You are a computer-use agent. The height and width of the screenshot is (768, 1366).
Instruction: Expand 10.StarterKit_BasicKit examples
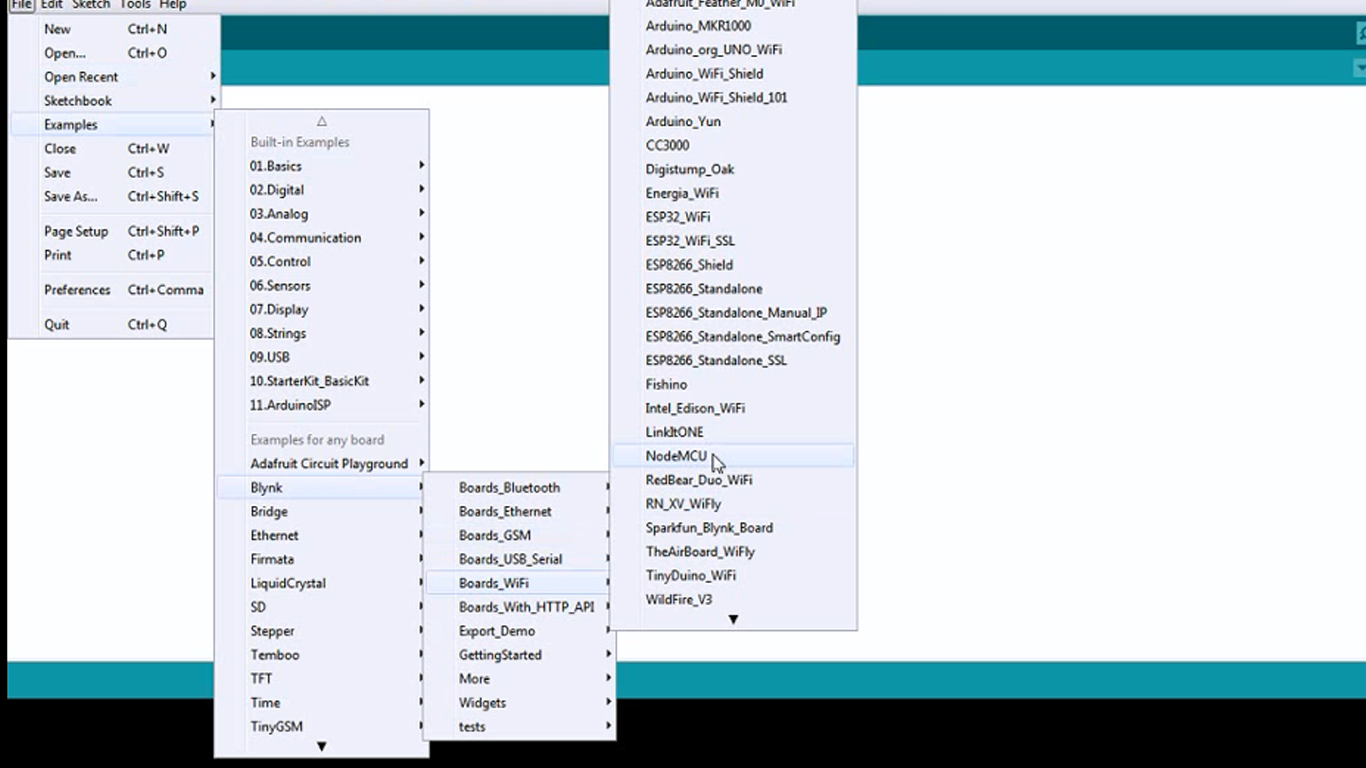[322, 381]
